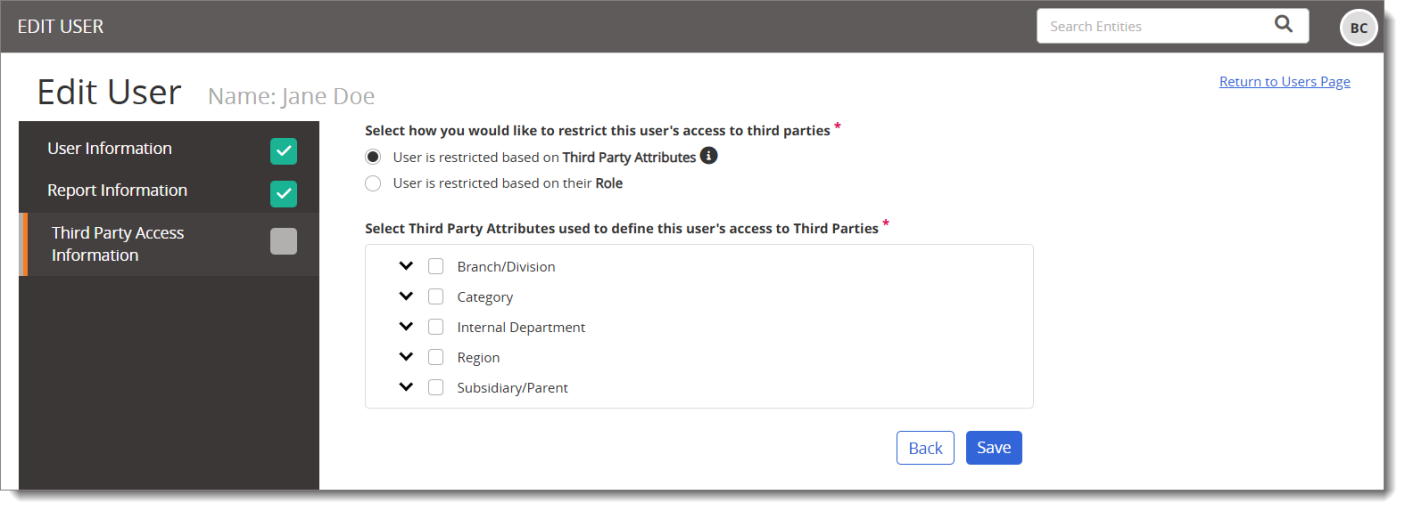Select restriction based on Third Party Attributes

point(373,157)
